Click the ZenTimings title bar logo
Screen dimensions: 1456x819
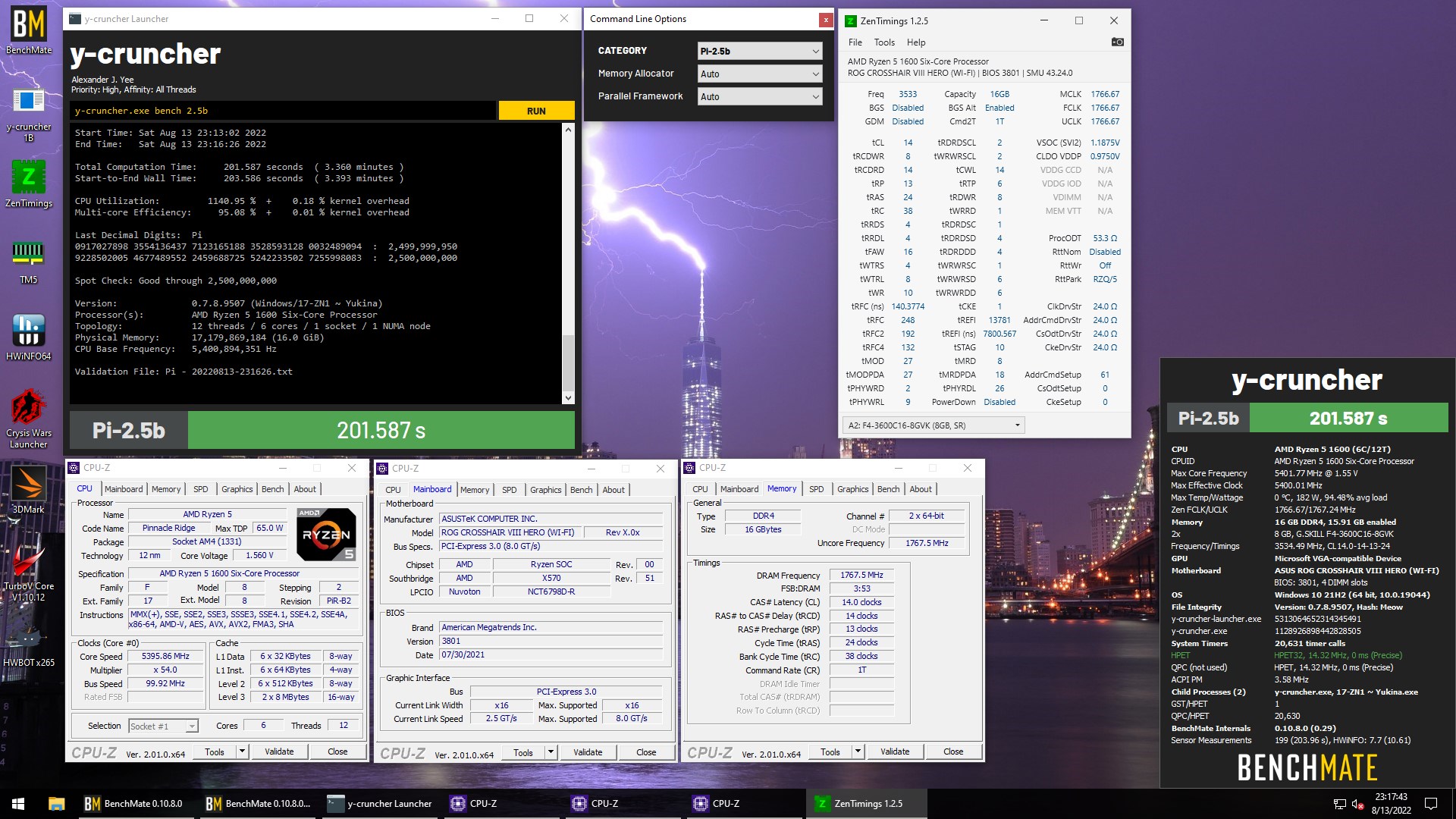point(851,21)
